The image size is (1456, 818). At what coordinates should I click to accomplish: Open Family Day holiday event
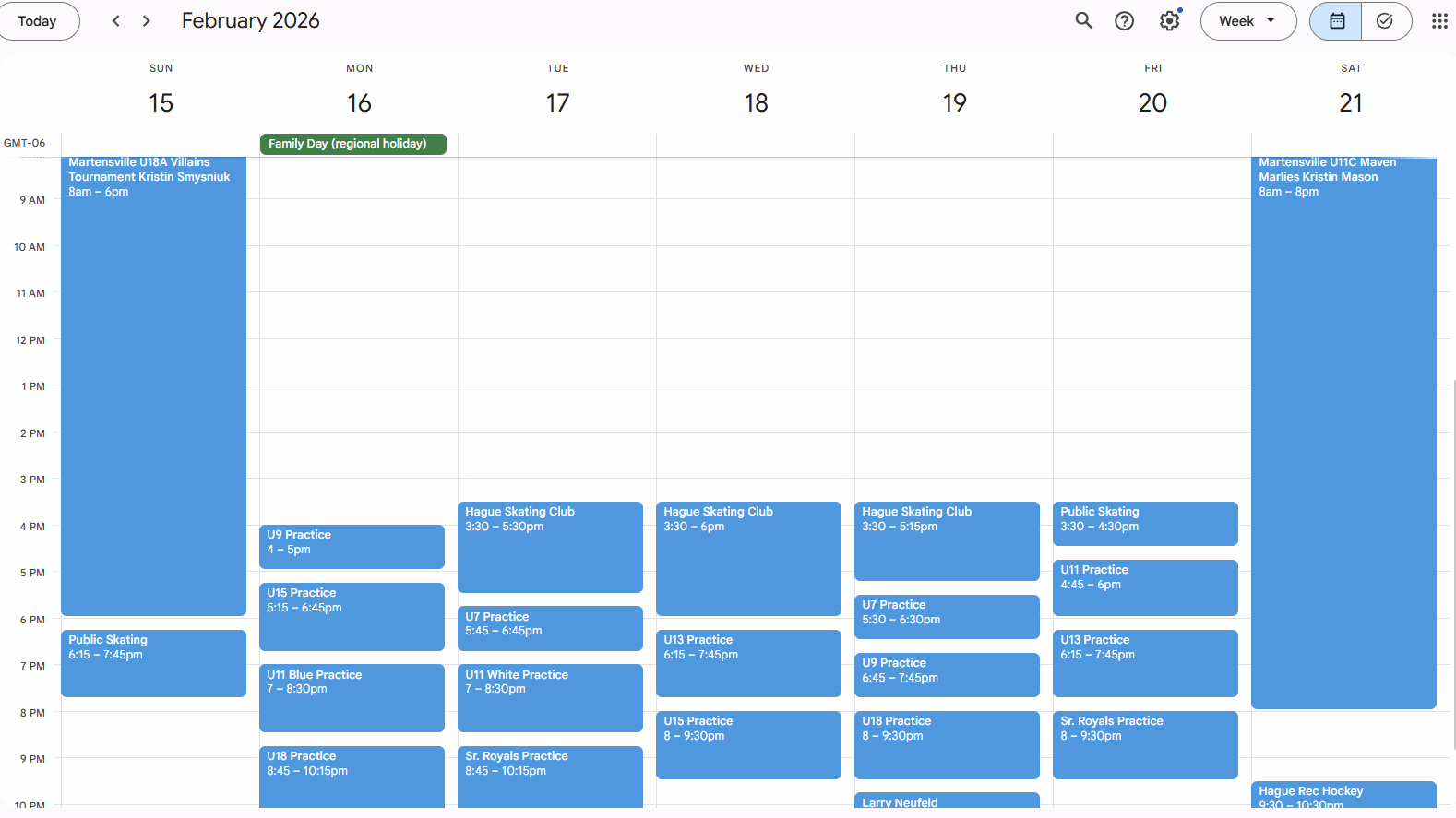point(352,144)
